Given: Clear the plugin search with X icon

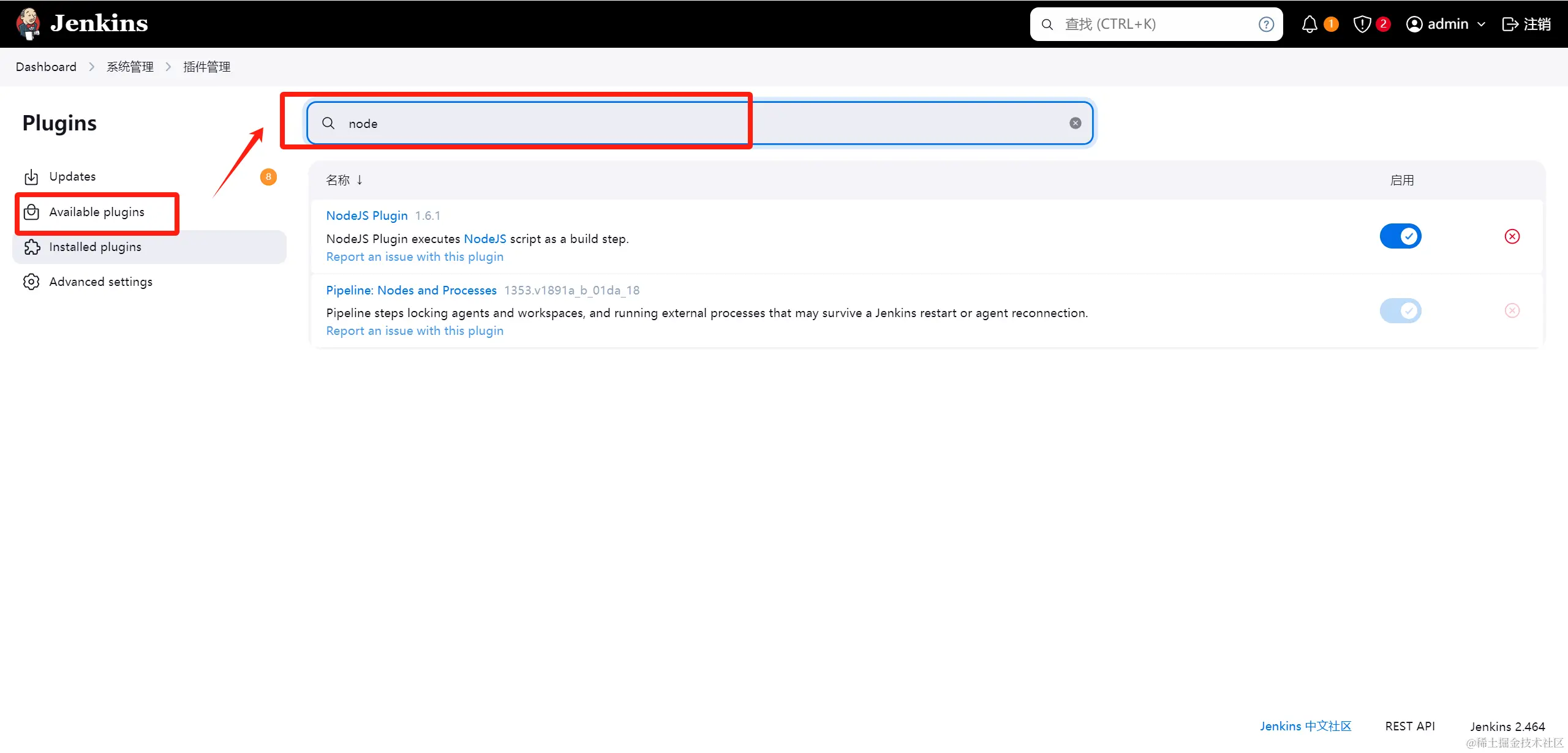Looking at the screenshot, I should (x=1075, y=123).
